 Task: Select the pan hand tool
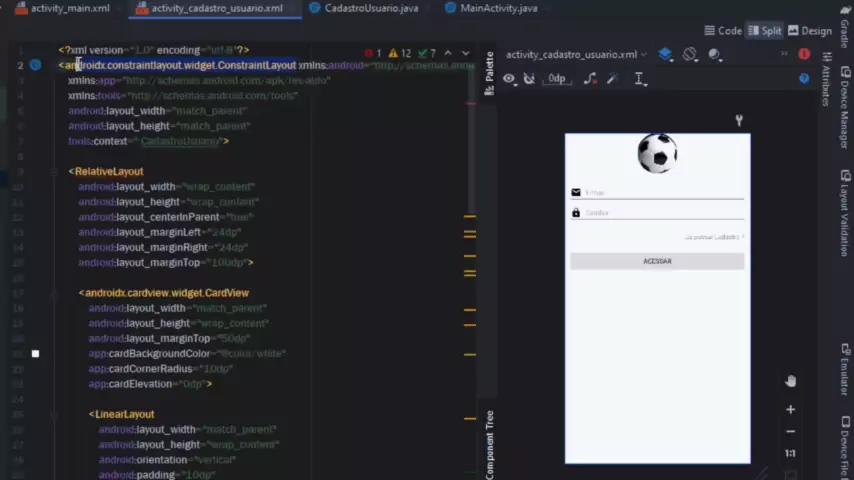point(790,381)
